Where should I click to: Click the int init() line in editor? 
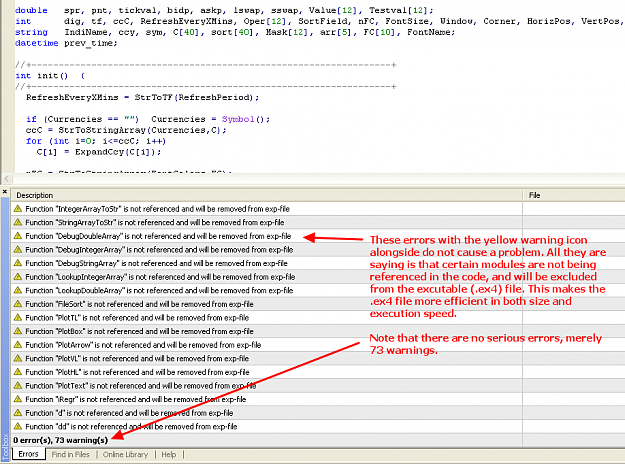tap(50, 76)
